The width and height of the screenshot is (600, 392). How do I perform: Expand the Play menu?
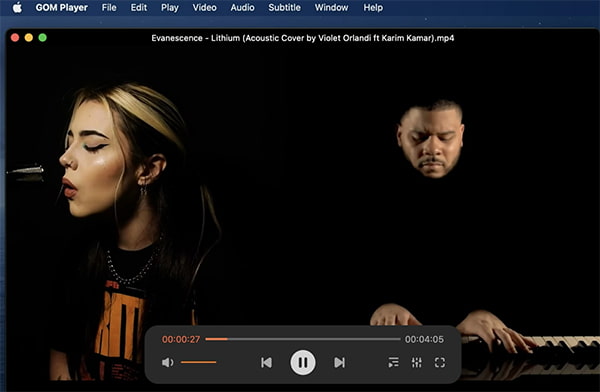tap(170, 8)
